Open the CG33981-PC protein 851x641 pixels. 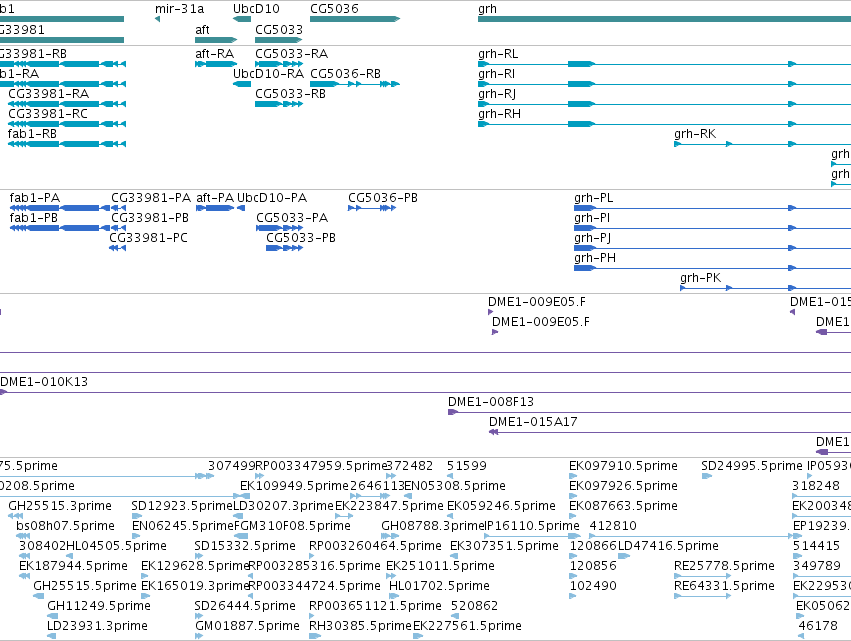(117, 249)
